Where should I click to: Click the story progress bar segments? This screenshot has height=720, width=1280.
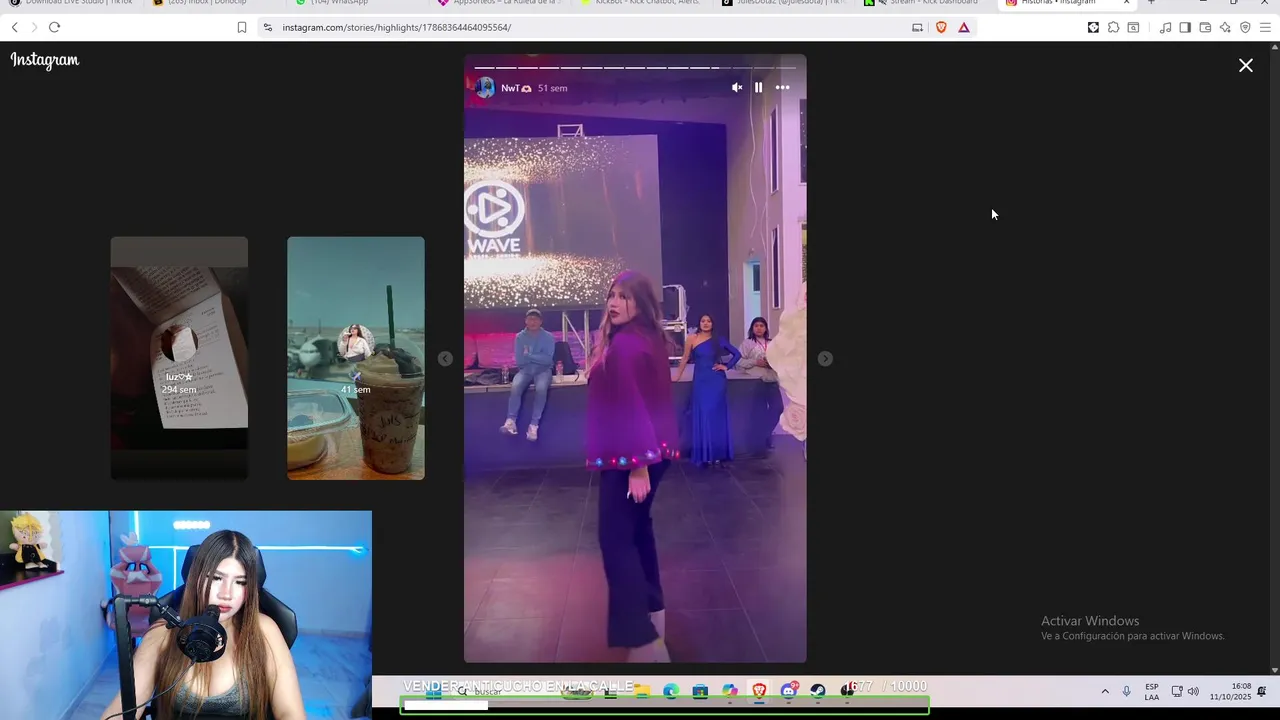tap(635, 68)
